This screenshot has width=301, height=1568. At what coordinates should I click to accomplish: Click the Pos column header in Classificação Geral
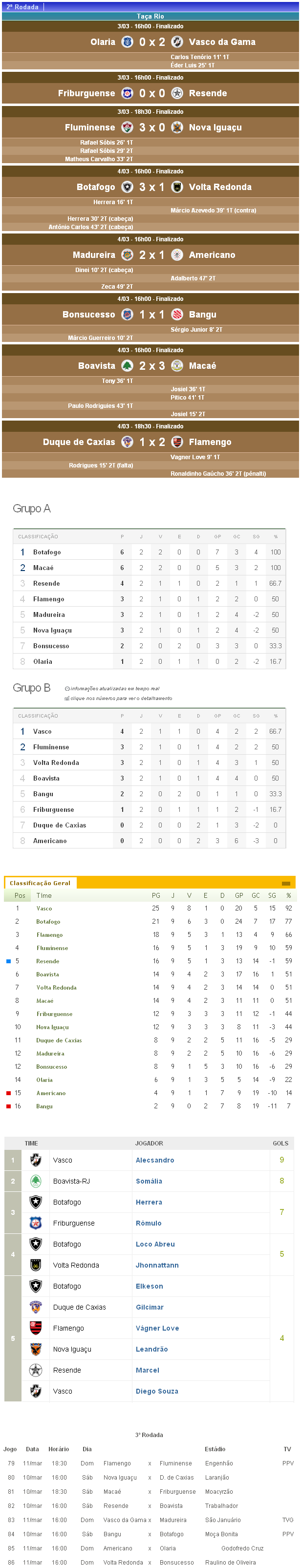20,895
